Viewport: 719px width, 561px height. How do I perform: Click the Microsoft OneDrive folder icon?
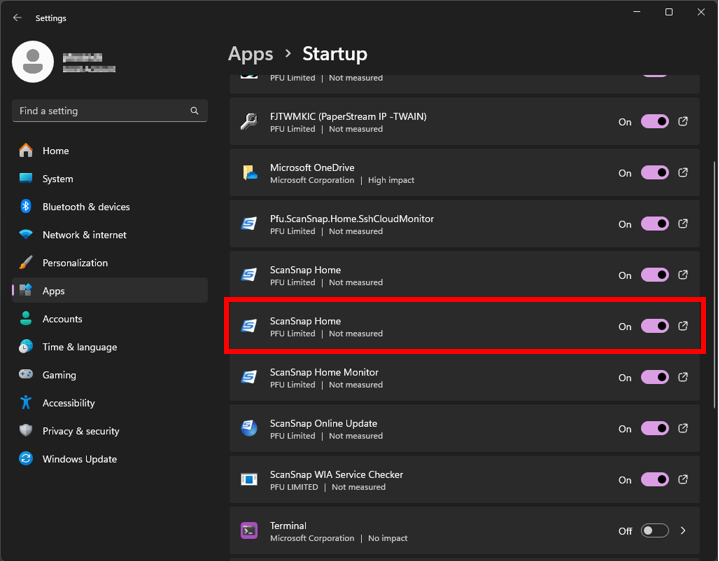pyautogui.click(x=249, y=173)
